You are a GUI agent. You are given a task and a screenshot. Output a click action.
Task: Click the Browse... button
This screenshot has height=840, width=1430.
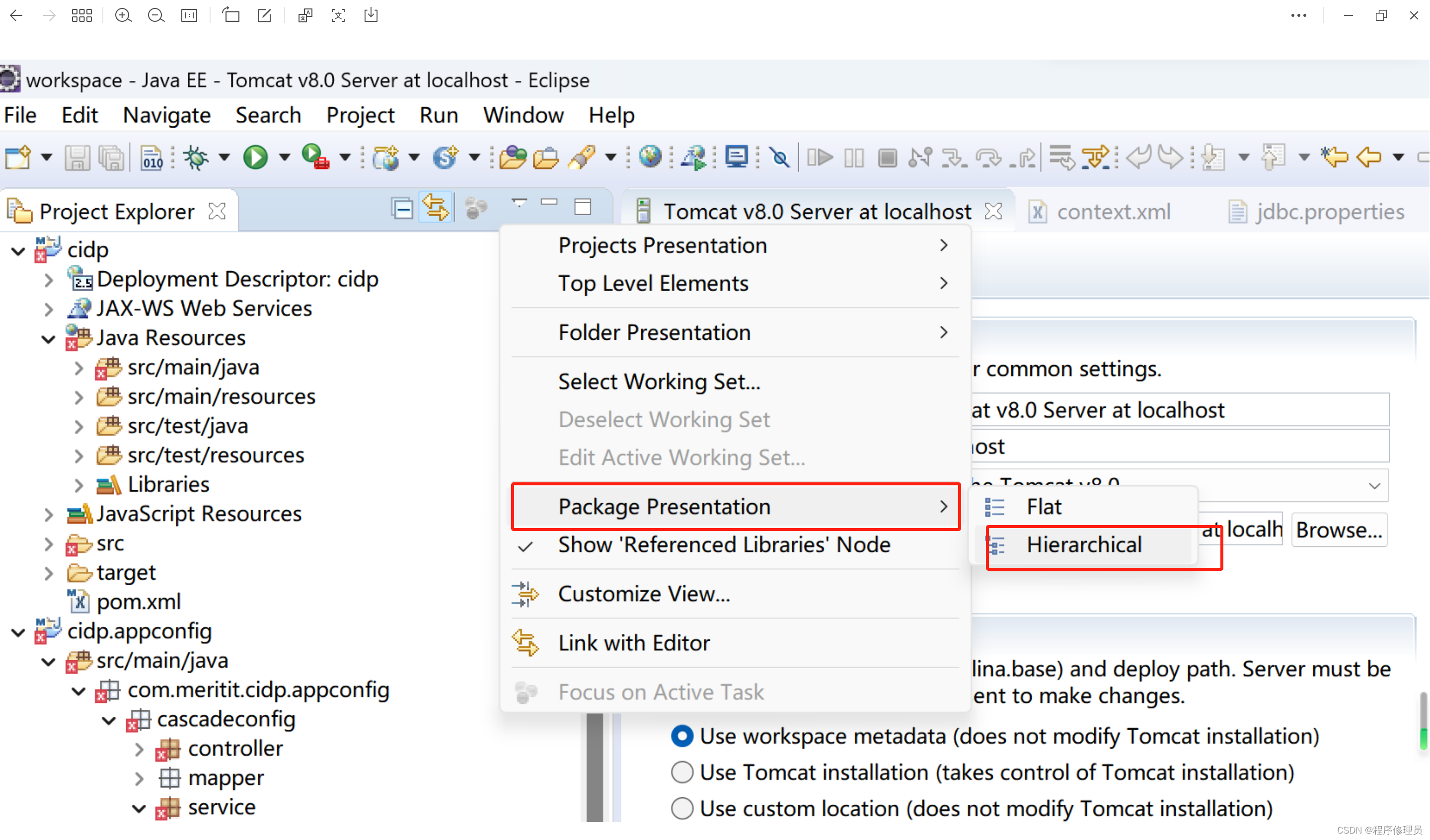point(1340,530)
